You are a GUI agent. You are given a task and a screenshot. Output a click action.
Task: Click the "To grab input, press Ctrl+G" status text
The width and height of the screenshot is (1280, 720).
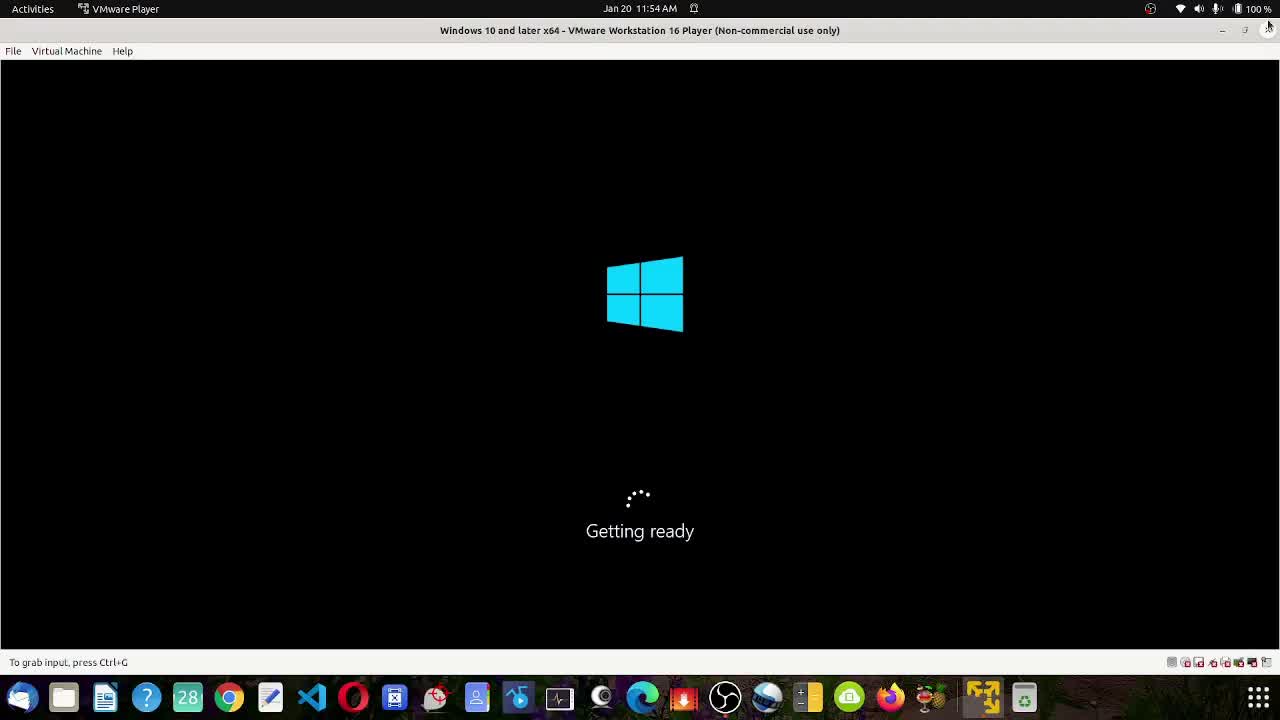[x=69, y=662]
